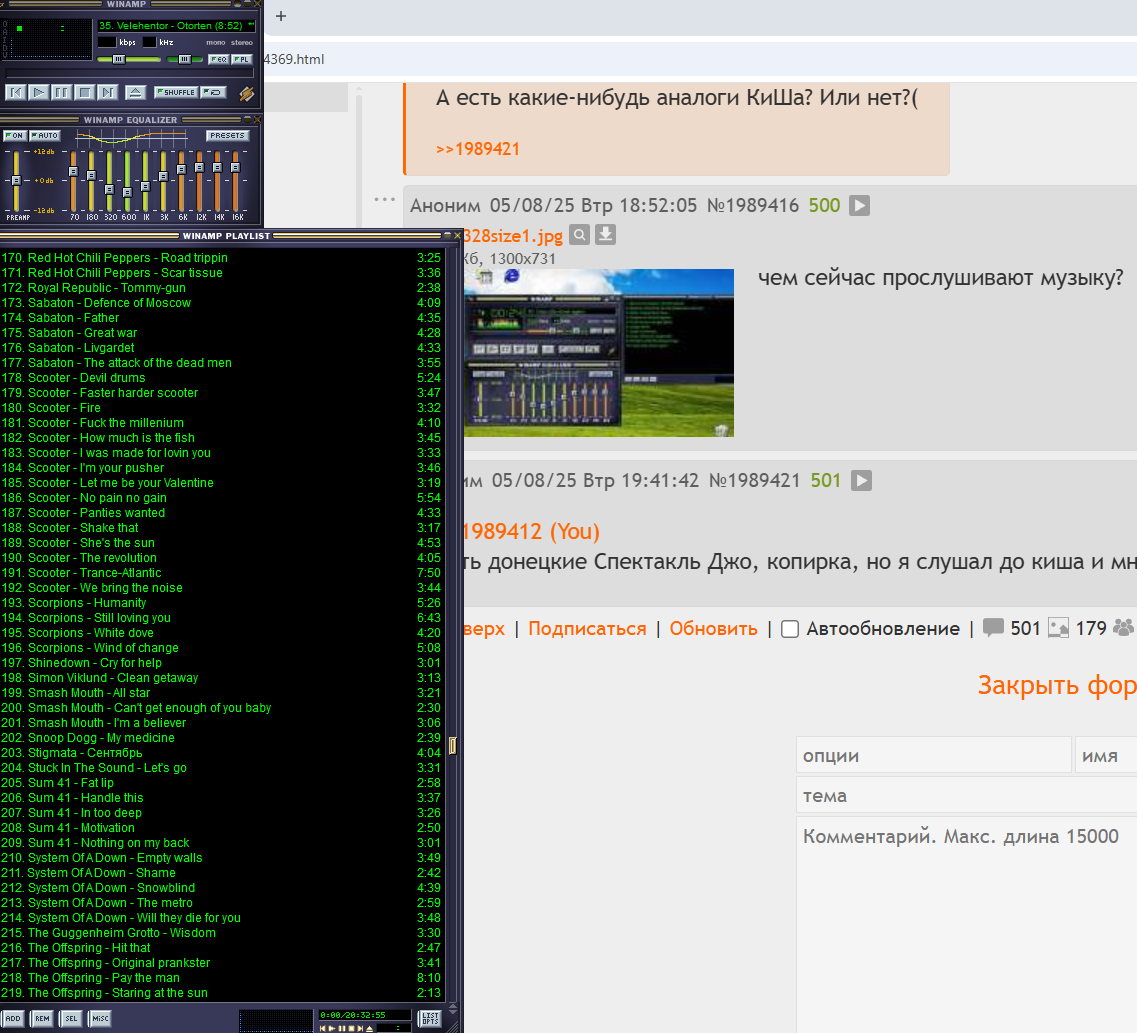Viewport: 1137px width, 1033px height.
Task: Click the Подписаться link
Action: pos(587,628)
